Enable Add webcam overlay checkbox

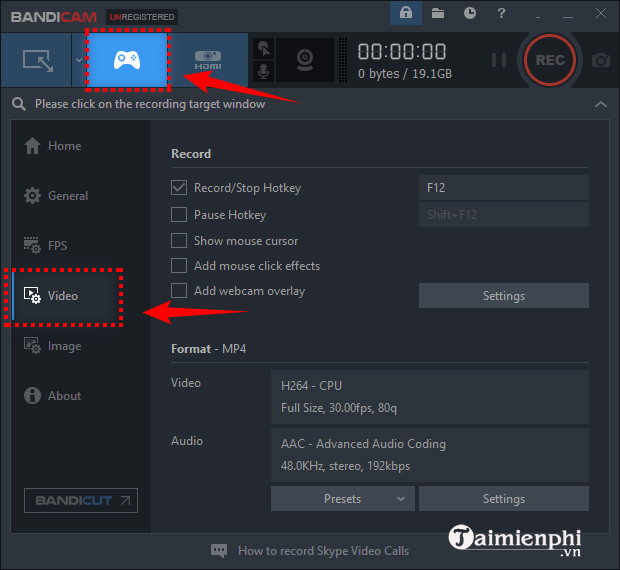pos(179,291)
